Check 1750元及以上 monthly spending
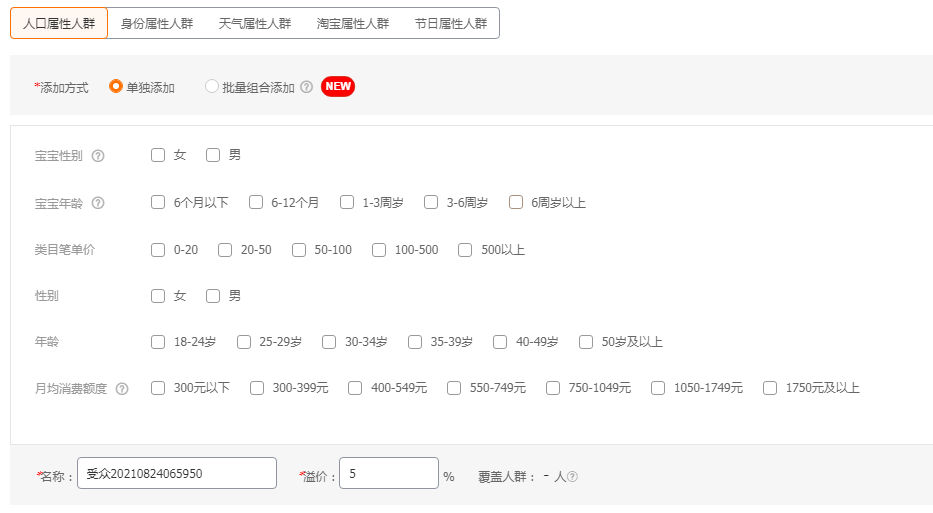This screenshot has height=513, width=933. (770, 388)
